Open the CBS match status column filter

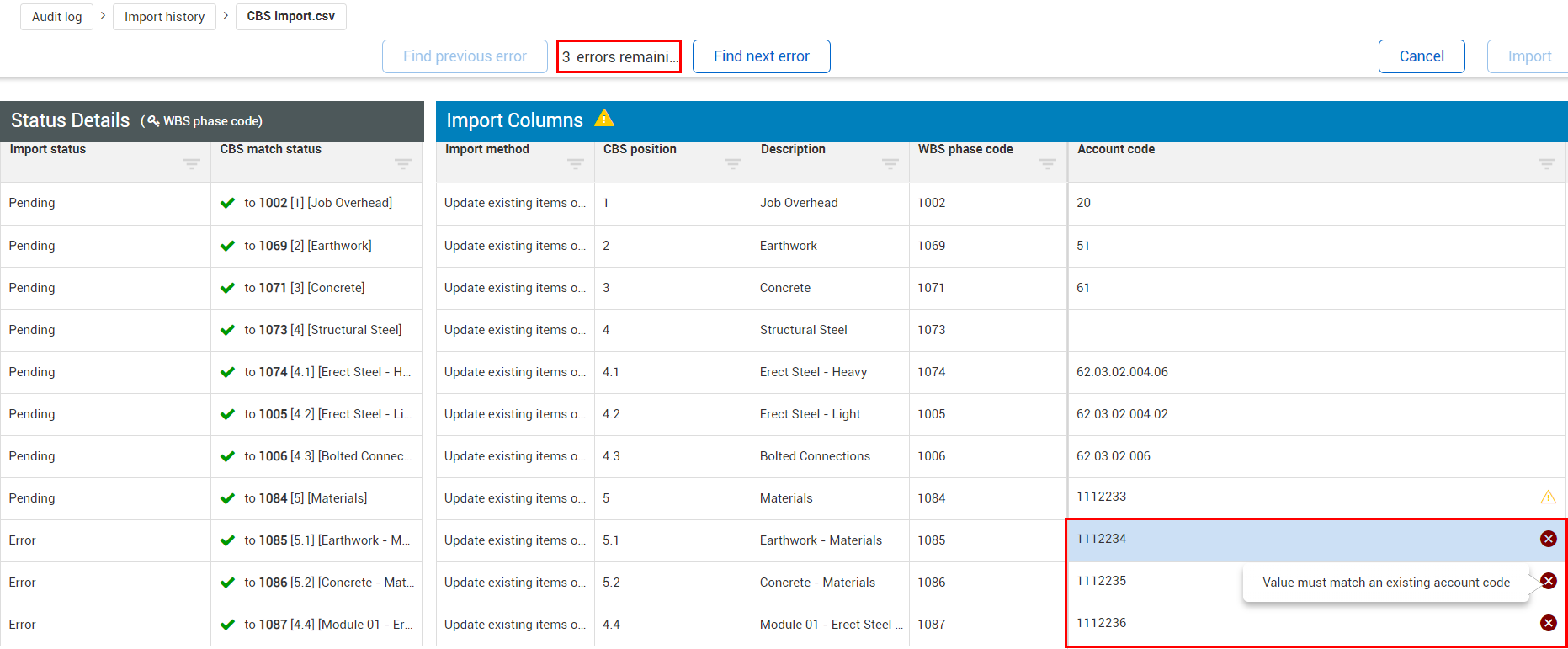pyautogui.click(x=403, y=164)
